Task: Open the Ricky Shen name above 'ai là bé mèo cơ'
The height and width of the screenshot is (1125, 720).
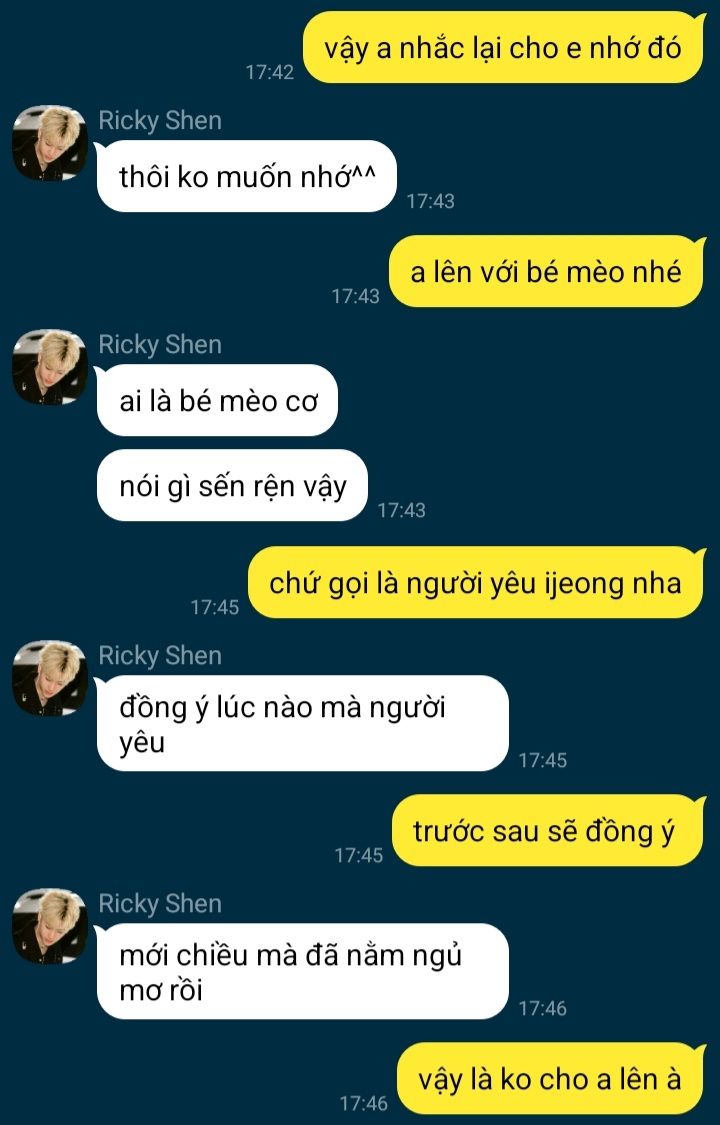Action: click(160, 344)
